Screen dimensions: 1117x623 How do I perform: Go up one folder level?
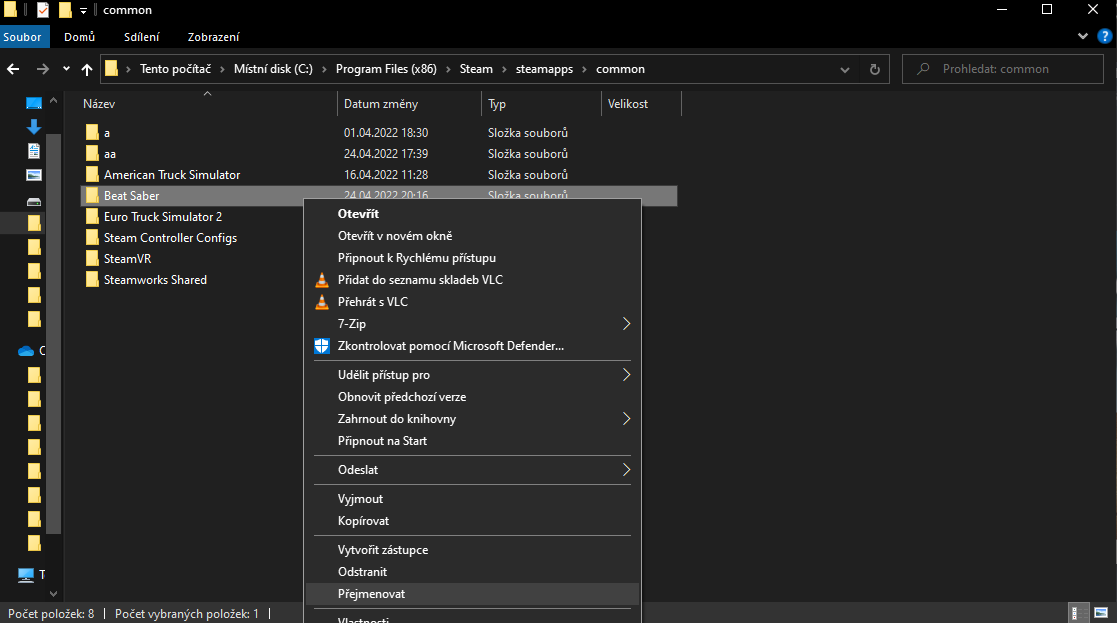click(x=87, y=69)
